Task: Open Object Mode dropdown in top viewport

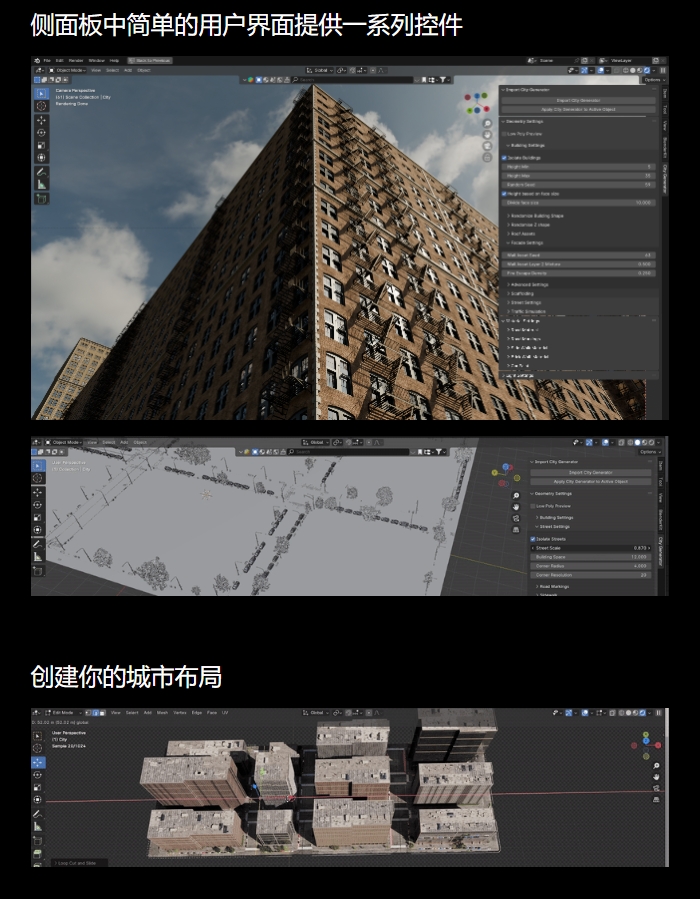Action: [68, 71]
